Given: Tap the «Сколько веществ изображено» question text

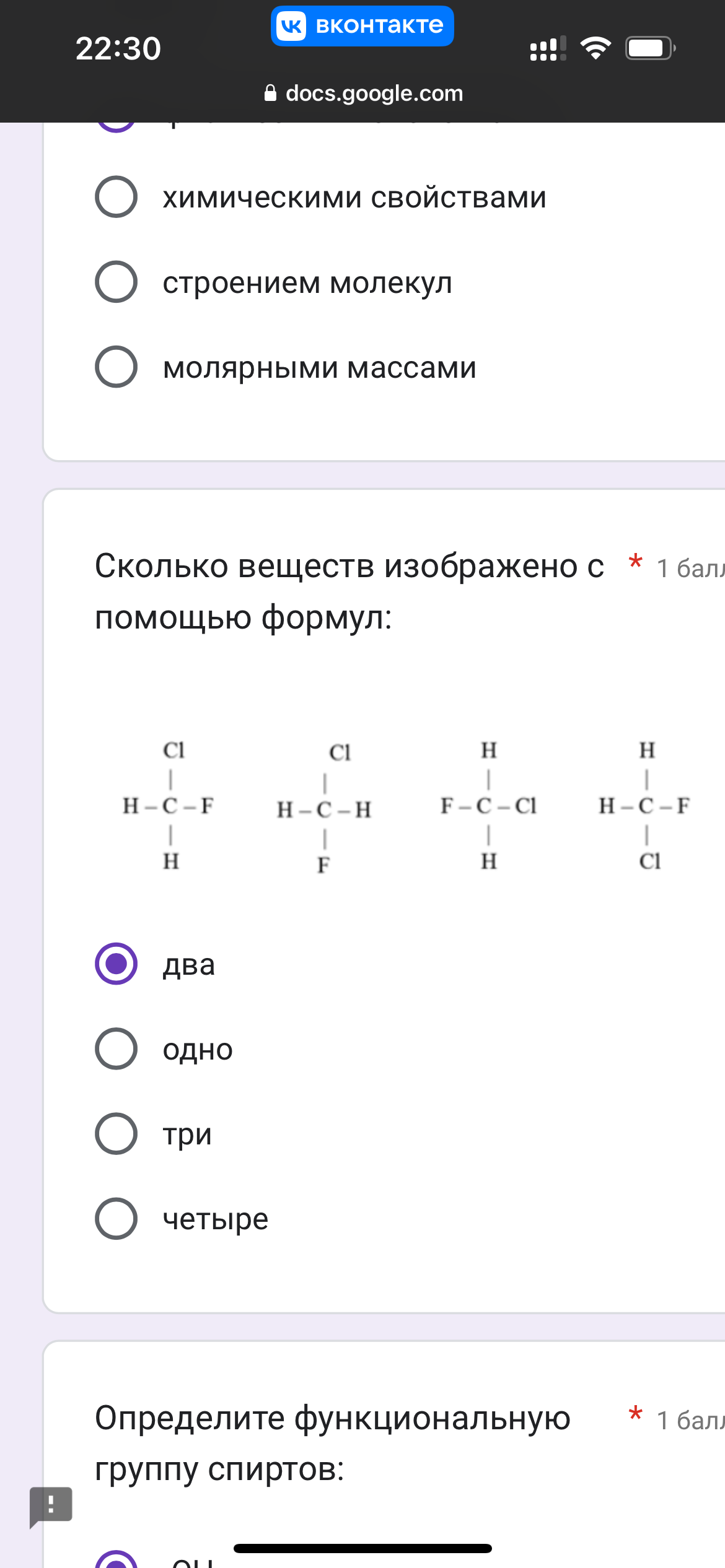Looking at the screenshot, I should point(349,591).
